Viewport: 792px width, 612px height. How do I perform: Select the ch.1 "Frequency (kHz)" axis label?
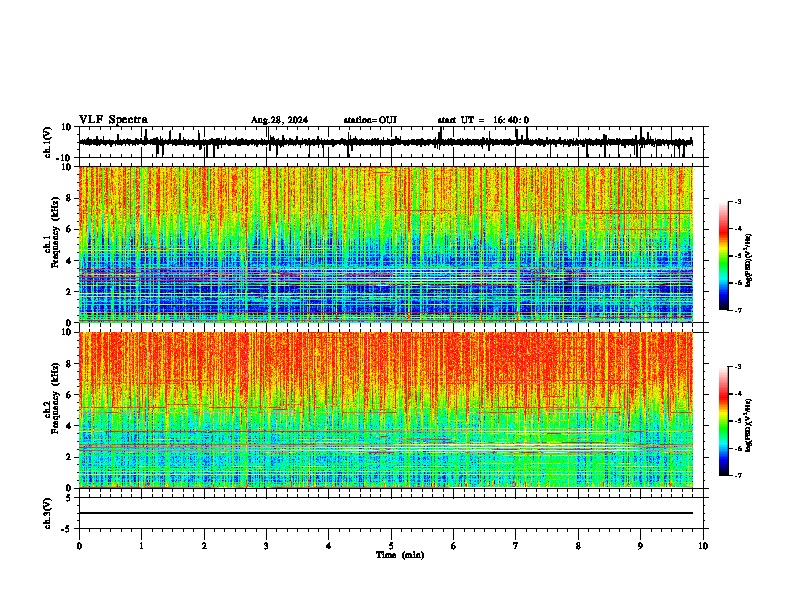[x=55, y=233]
